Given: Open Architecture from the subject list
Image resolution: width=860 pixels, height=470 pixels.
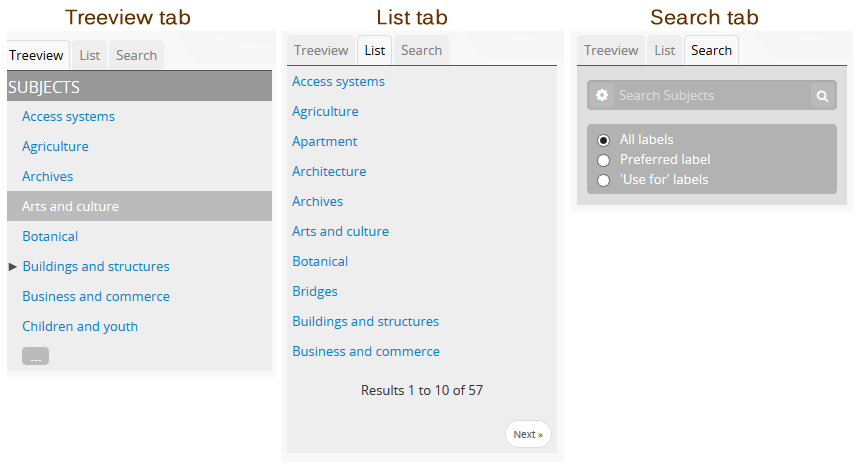Looking at the screenshot, I should (x=329, y=172).
